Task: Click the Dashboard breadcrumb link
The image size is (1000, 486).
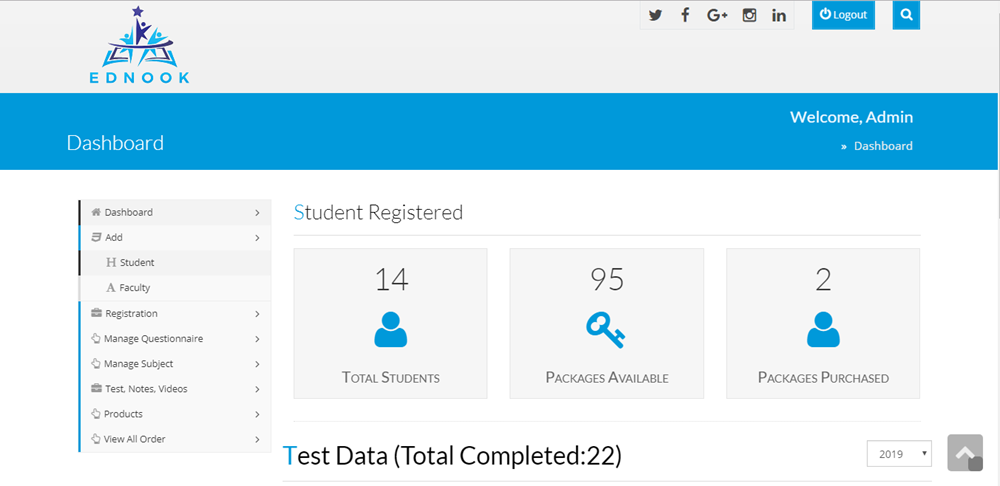Action: (x=883, y=146)
